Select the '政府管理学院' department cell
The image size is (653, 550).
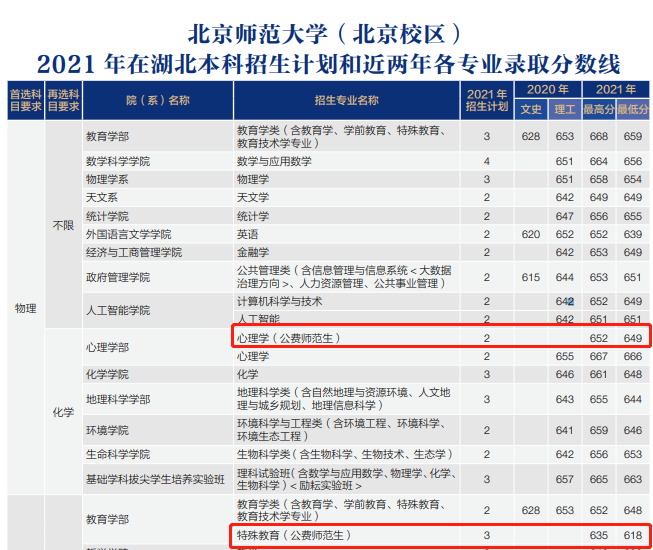pos(158,277)
